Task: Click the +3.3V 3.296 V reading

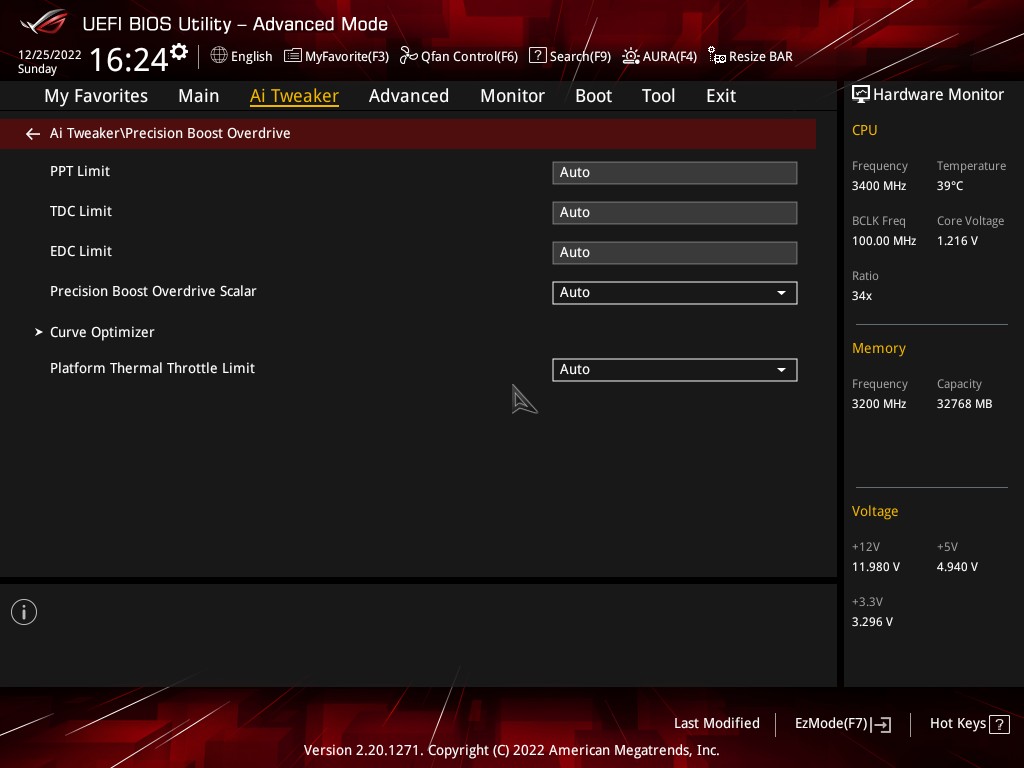Action: coord(872,622)
